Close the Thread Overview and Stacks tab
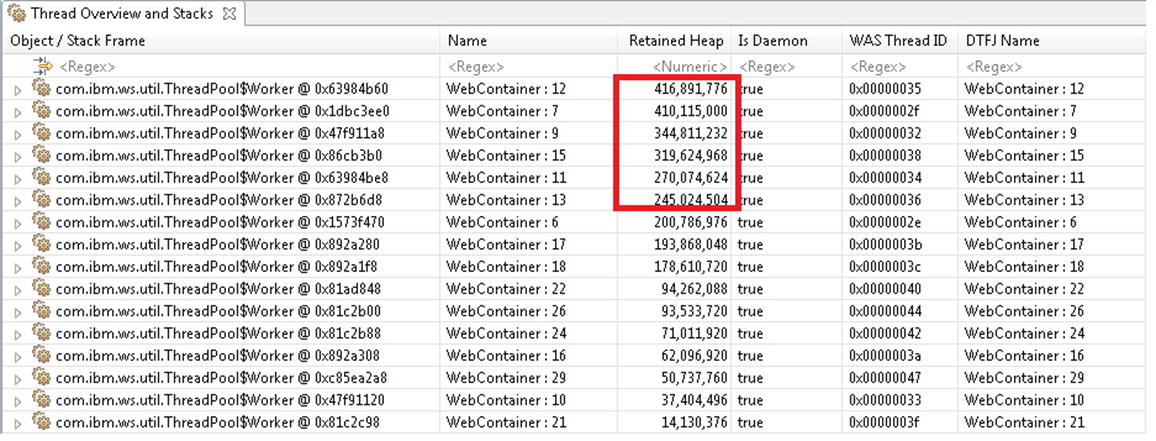The image size is (1156, 441). click(228, 14)
